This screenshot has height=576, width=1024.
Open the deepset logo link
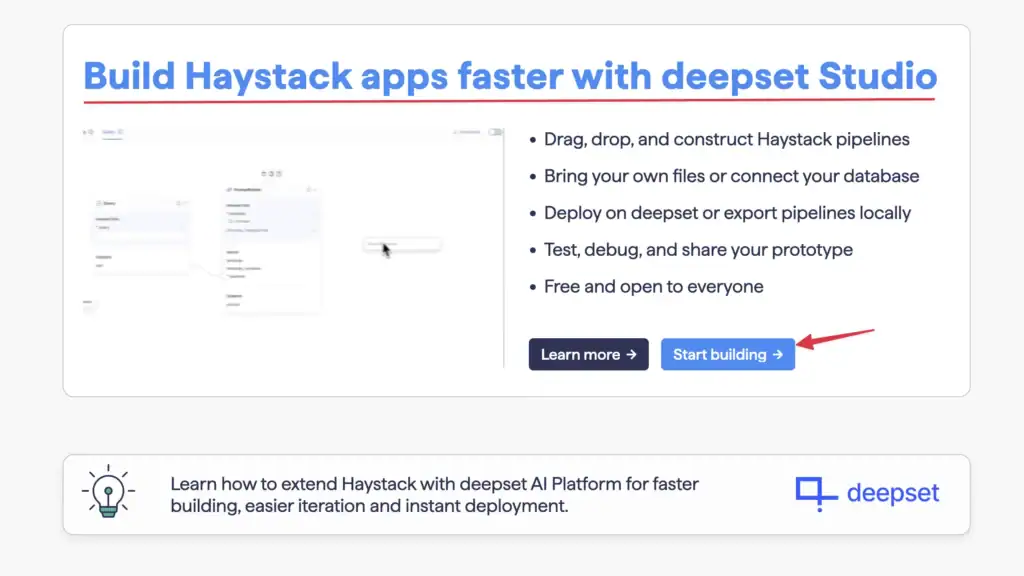pyautogui.click(x=867, y=493)
